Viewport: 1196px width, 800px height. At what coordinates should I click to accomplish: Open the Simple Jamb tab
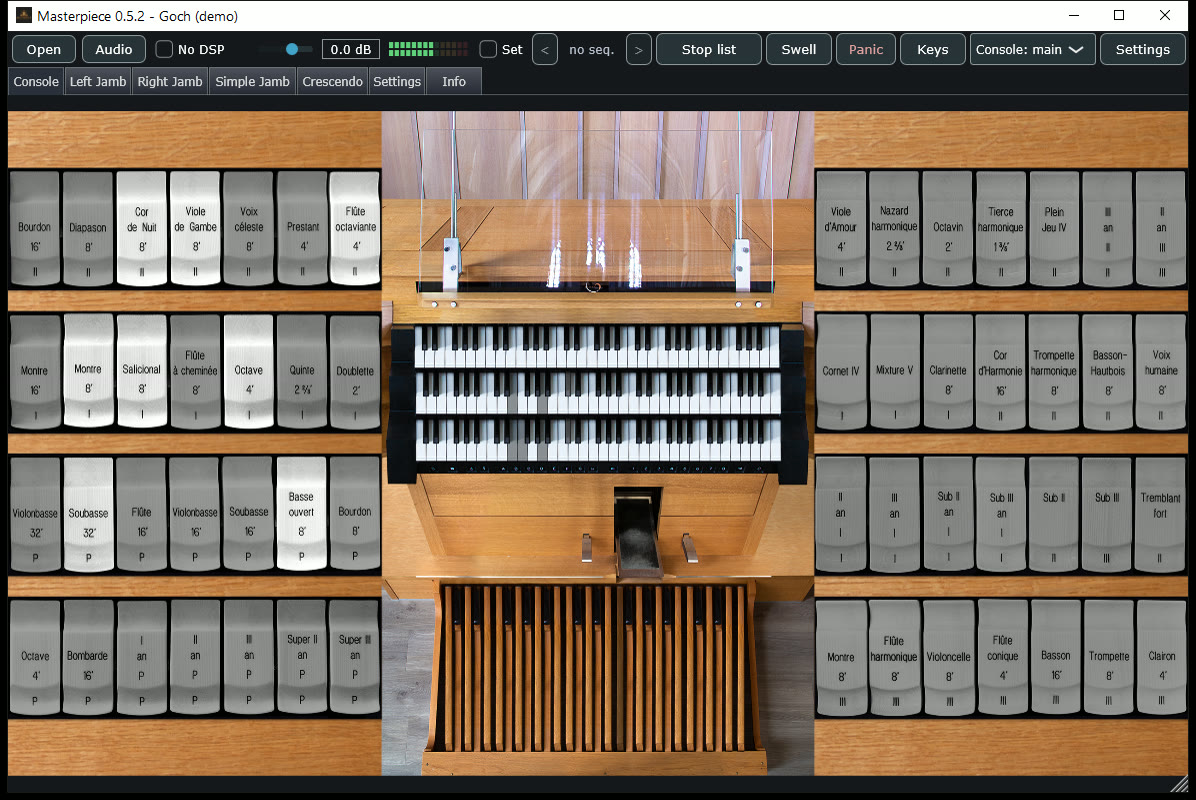click(x=252, y=82)
